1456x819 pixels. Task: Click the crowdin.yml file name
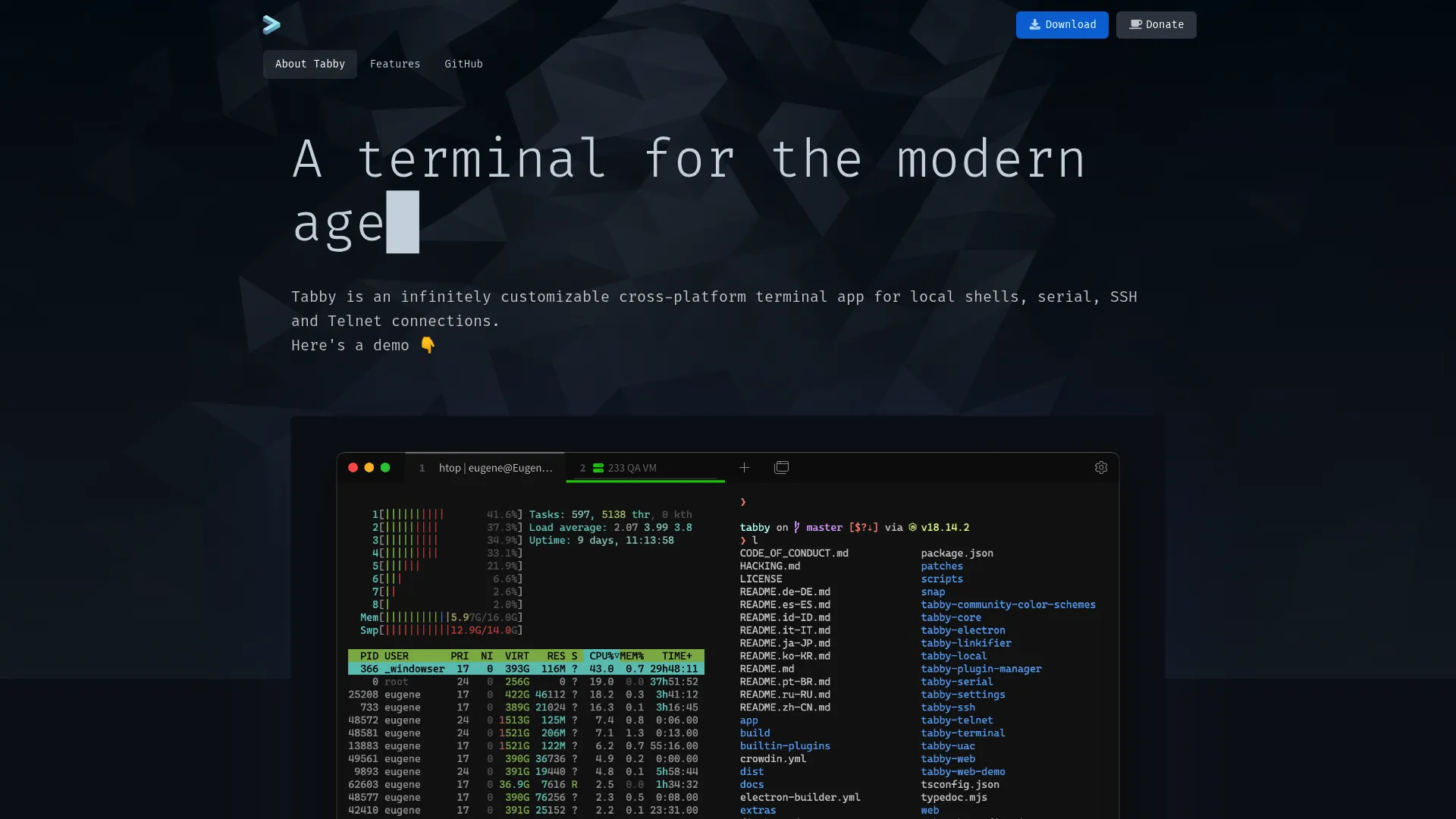tap(773, 760)
